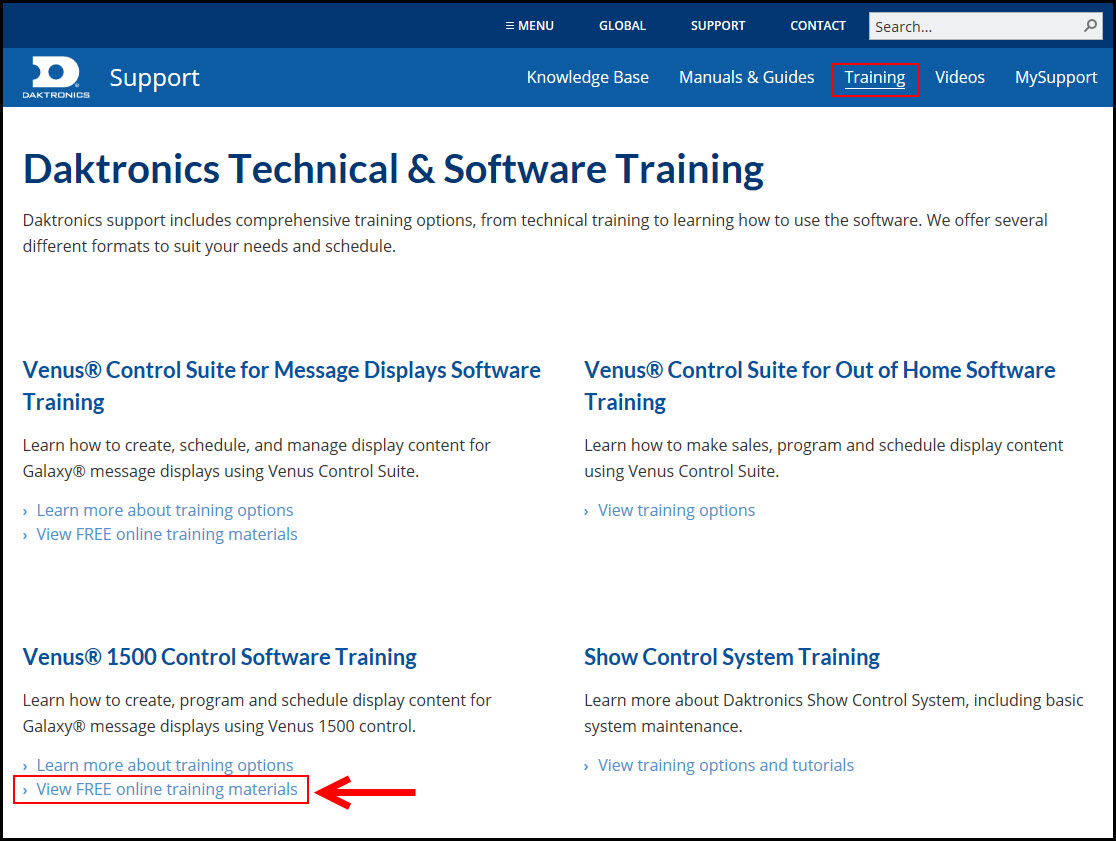Open the CONTACT page
The image size is (1116, 841).
pyautogui.click(x=817, y=26)
